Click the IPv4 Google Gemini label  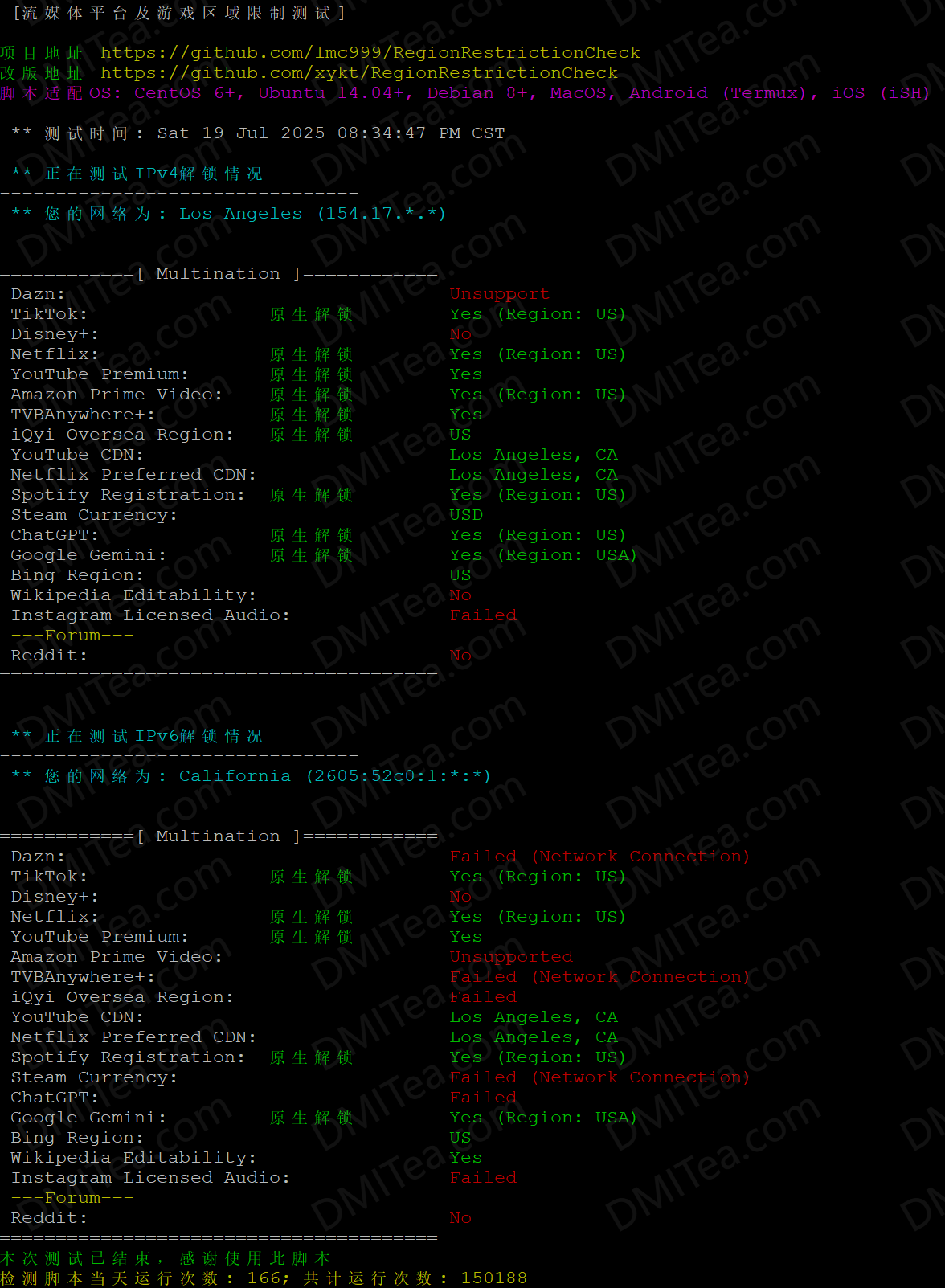(88, 555)
